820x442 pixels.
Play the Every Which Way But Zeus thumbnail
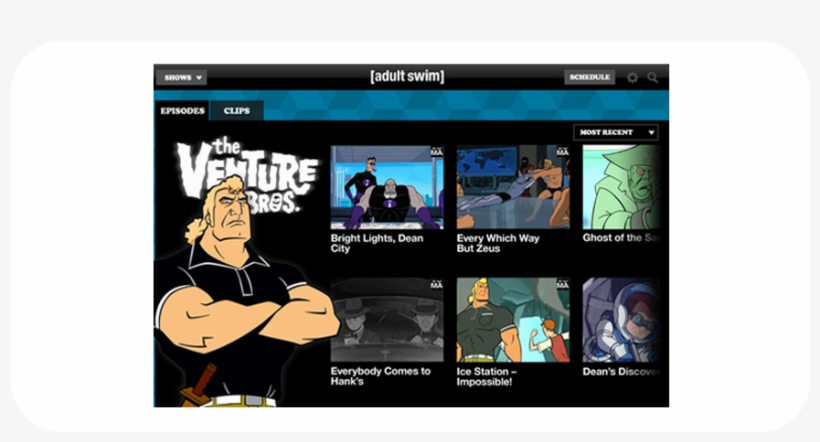pyautogui.click(x=513, y=187)
